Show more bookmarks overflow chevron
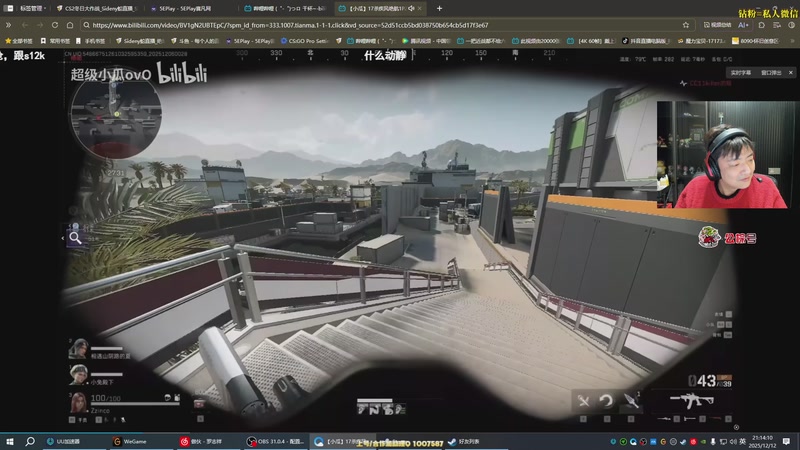Image resolution: width=800 pixels, height=450 pixels. (x=792, y=41)
